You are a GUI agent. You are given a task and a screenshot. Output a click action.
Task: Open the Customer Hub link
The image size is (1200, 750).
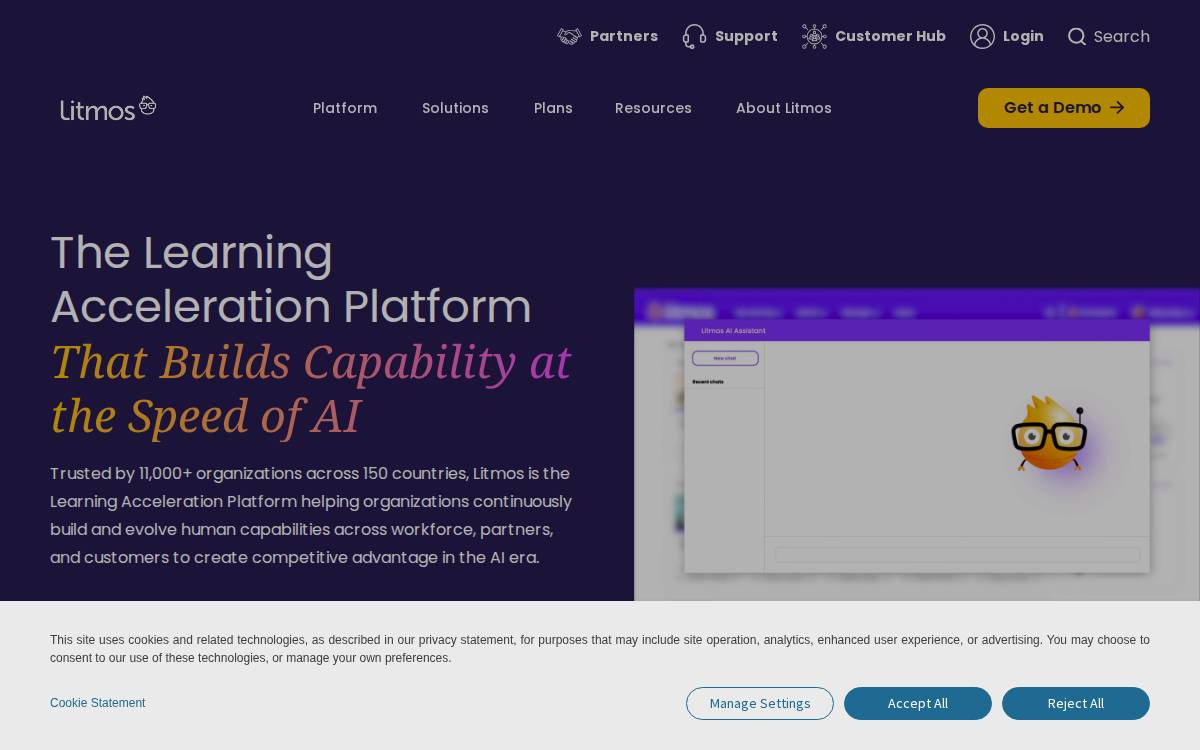click(x=890, y=36)
